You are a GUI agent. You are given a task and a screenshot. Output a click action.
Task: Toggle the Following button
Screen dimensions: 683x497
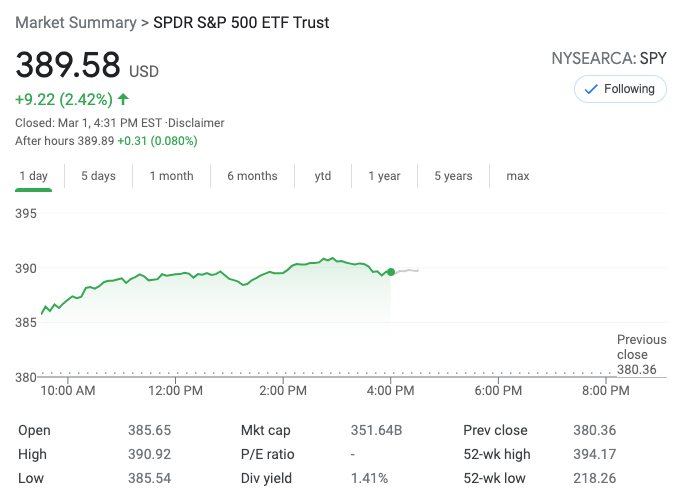coord(620,89)
